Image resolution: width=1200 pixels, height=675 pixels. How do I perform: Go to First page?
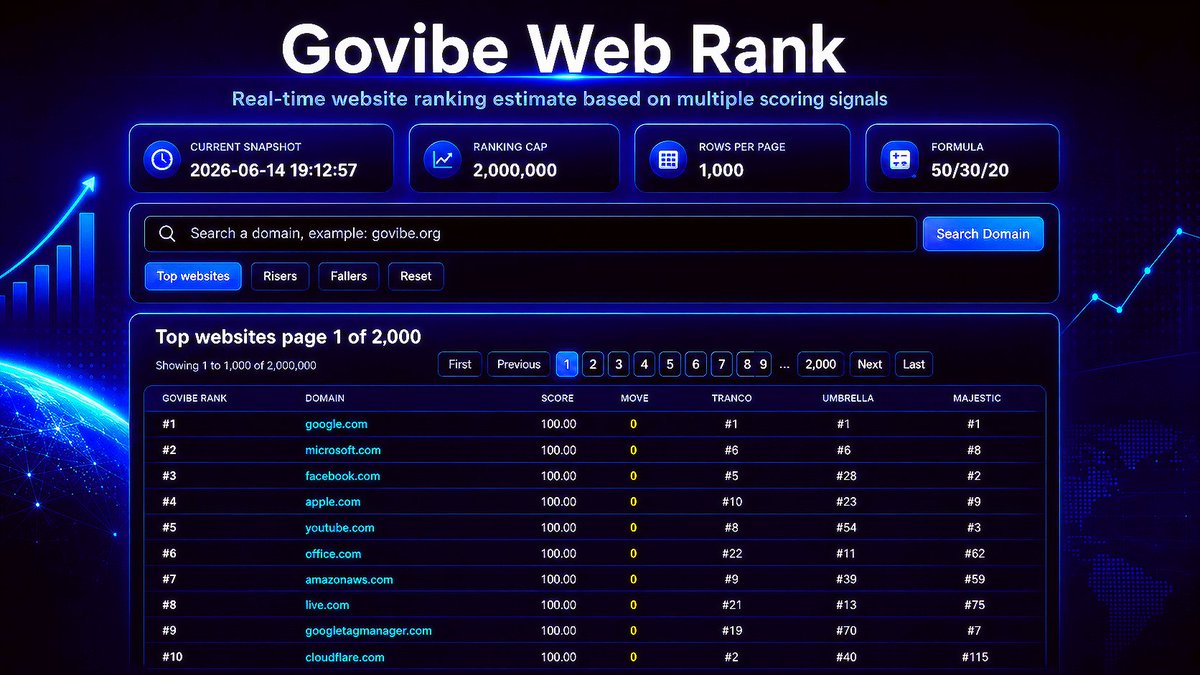(x=460, y=364)
